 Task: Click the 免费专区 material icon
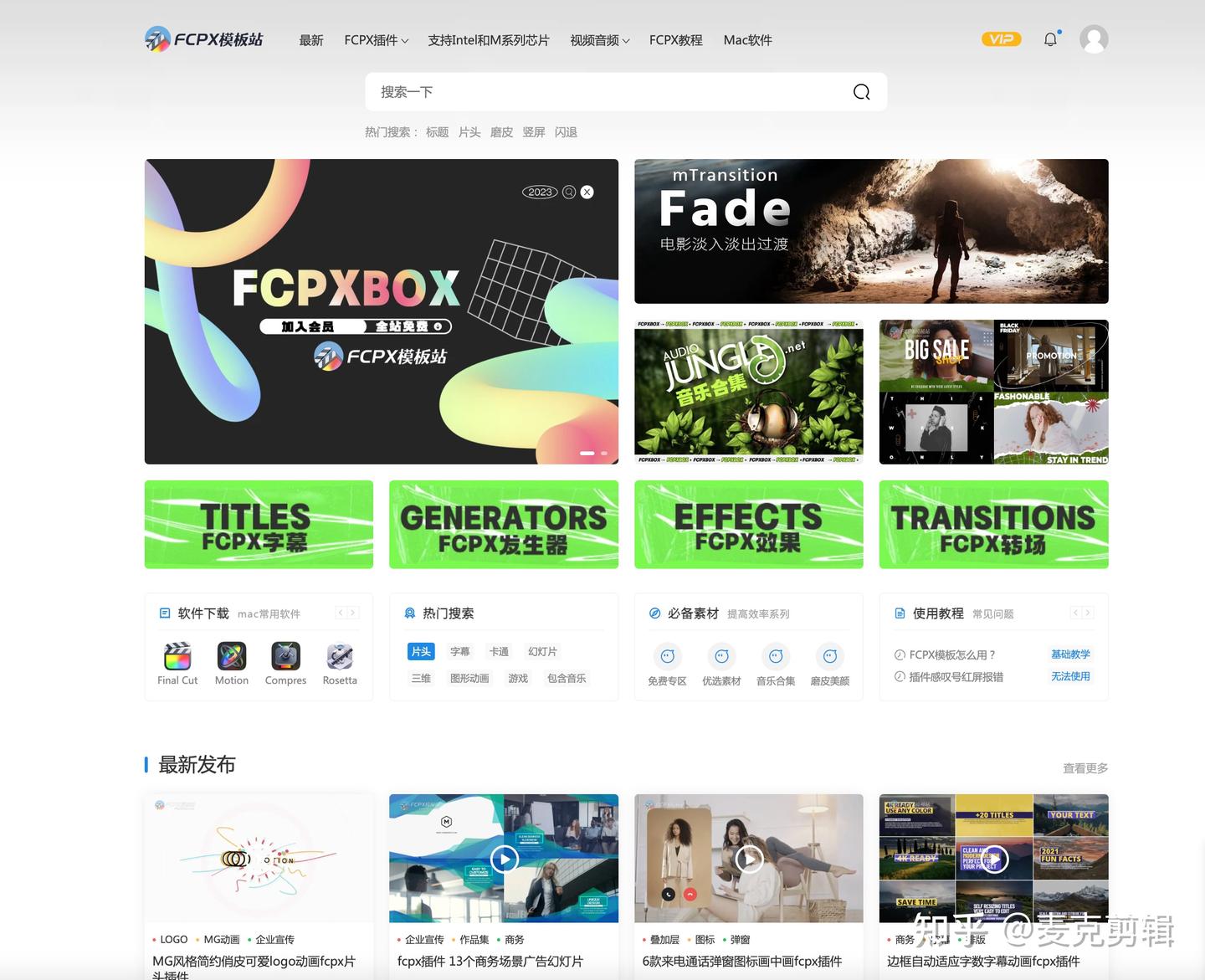[666, 658]
